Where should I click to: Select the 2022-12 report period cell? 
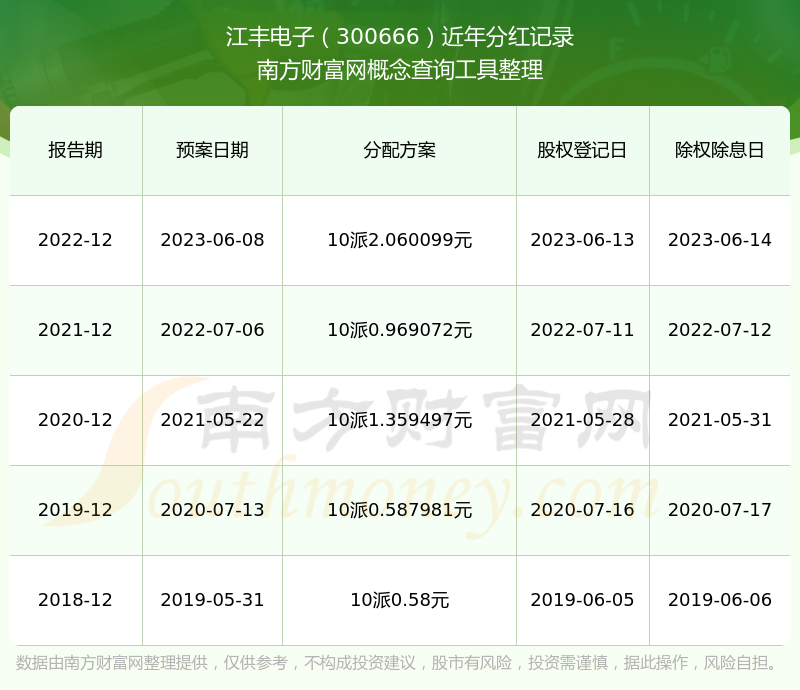pyautogui.click(x=76, y=240)
